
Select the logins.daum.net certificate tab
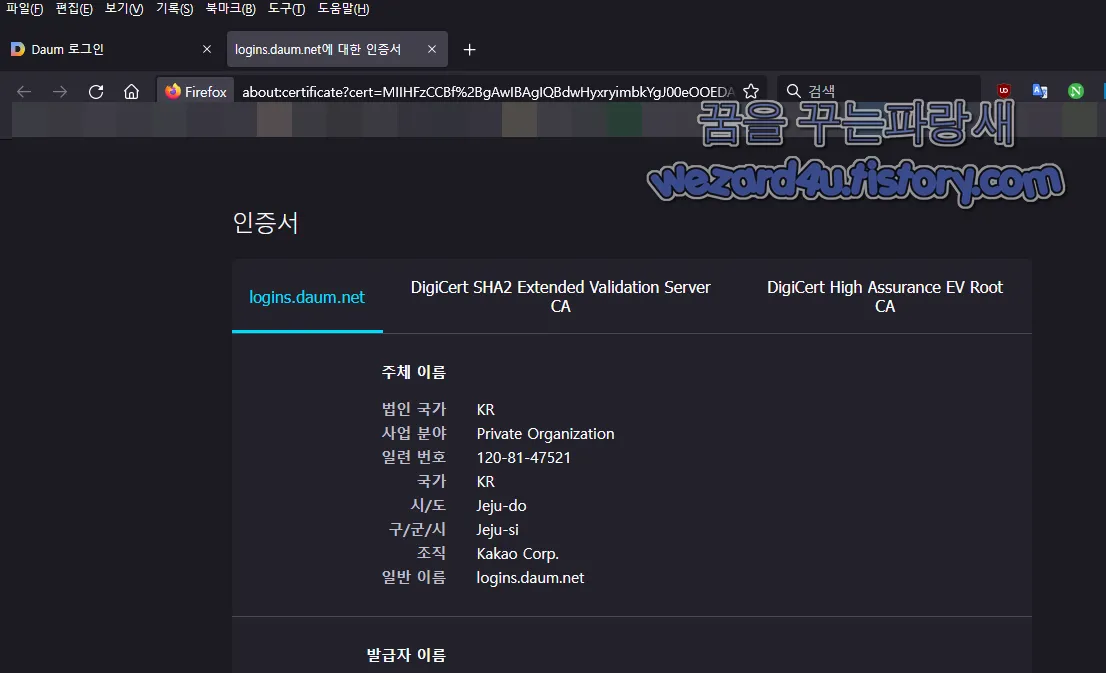(x=307, y=297)
